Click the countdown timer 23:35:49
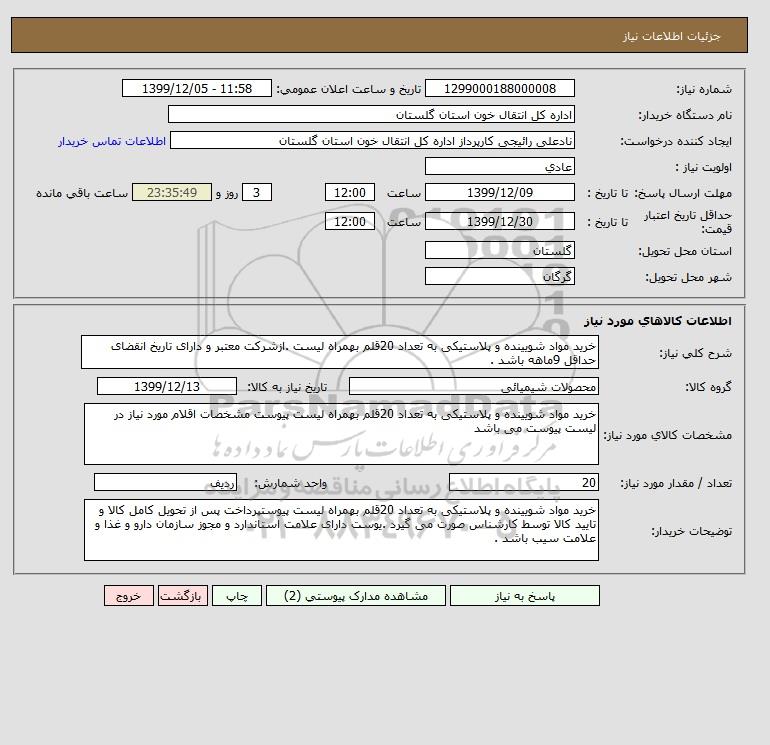The height and width of the screenshot is (745, 770). [x=172, y=193]
